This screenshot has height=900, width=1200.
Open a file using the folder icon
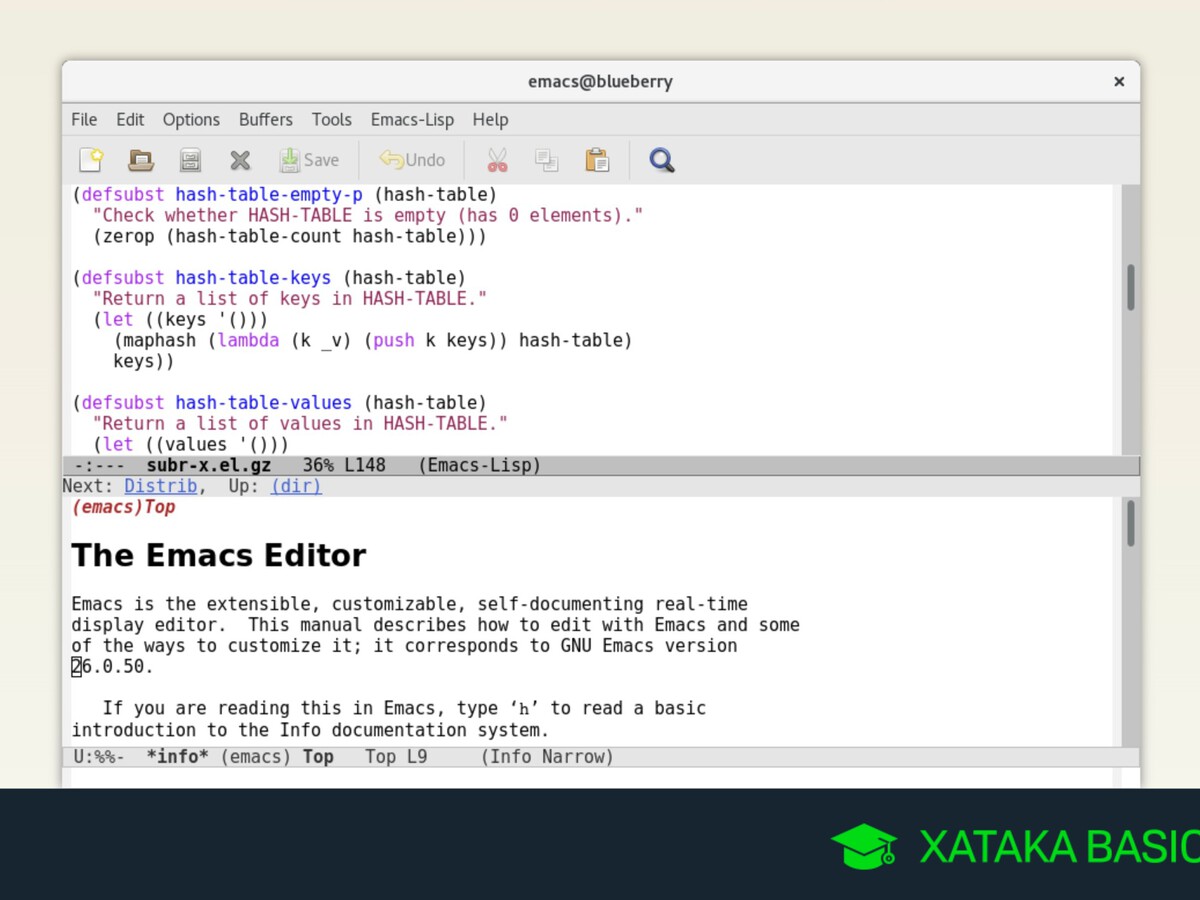pyautogui.click(x=141, y=160)
